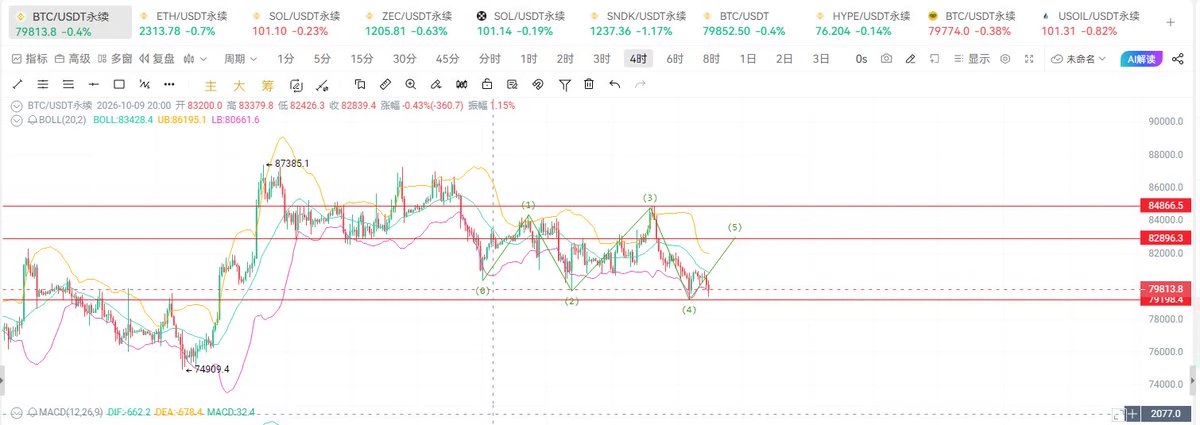Screen dimensions: 1200x425
Task: Select the wave pattern drawing tool
Action: pos(145,84)
